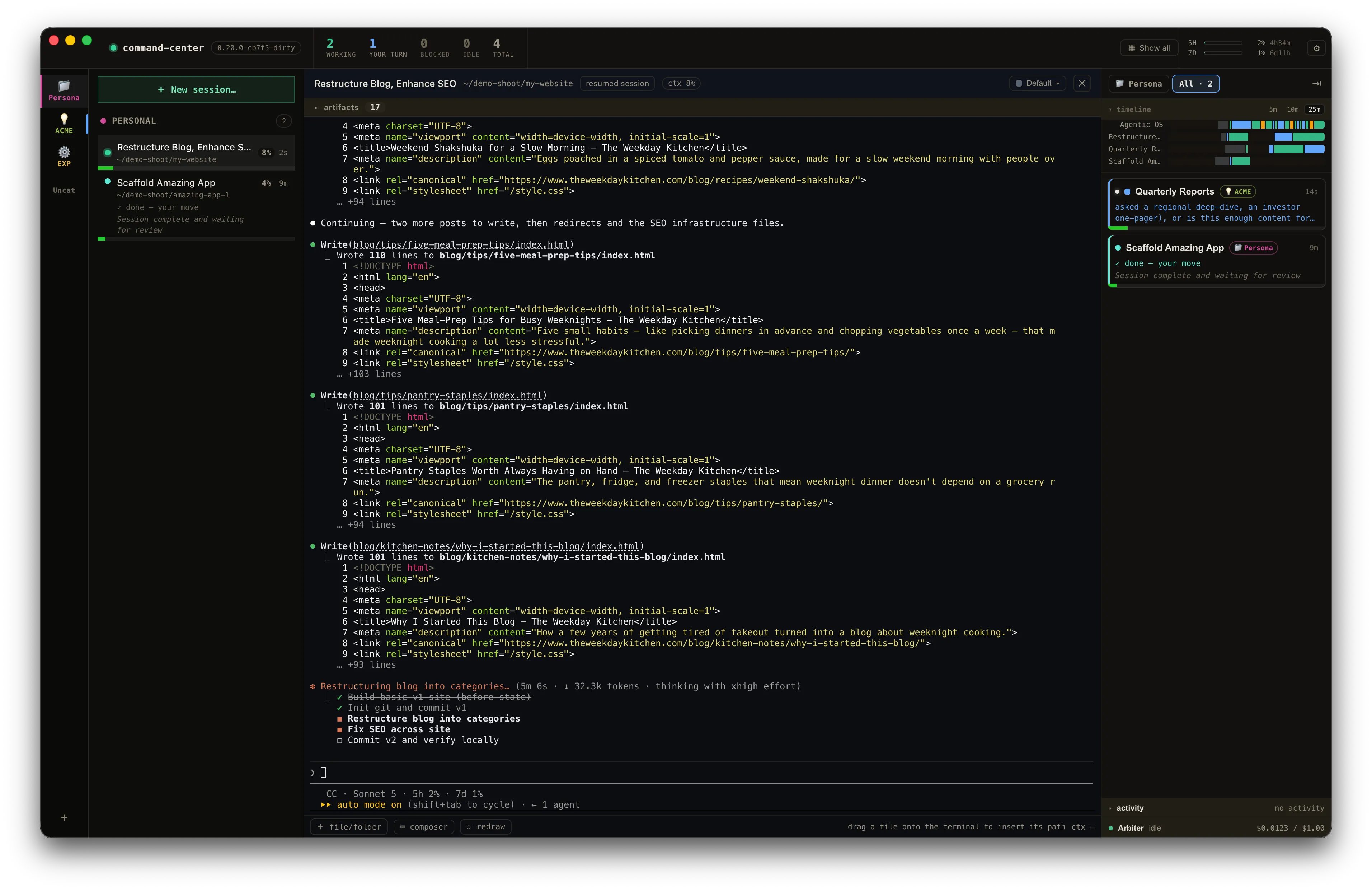The height and width of the screenshot is (891, 1372).
Task: Click the WORKING counter
Action: [x=341, y=48]
